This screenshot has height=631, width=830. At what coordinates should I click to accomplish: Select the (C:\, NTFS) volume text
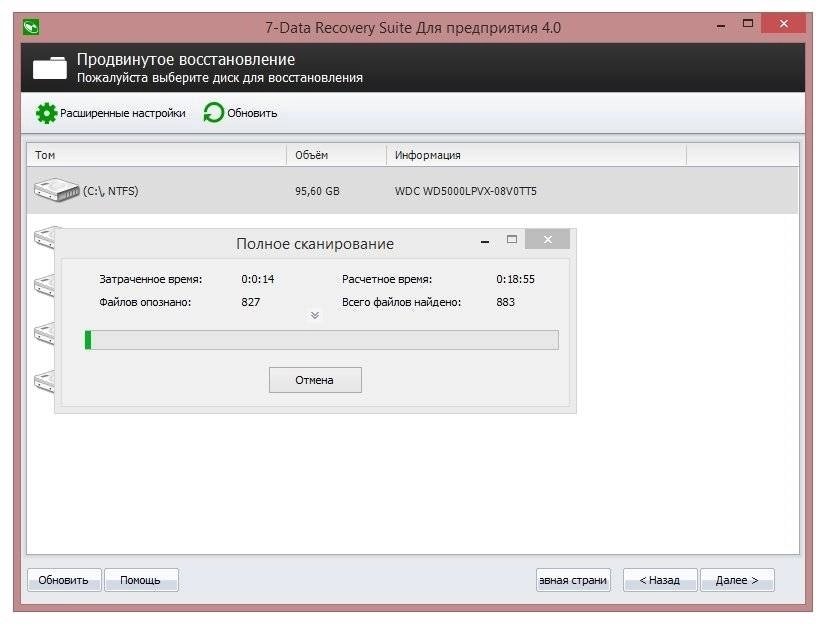coord(110,191)
